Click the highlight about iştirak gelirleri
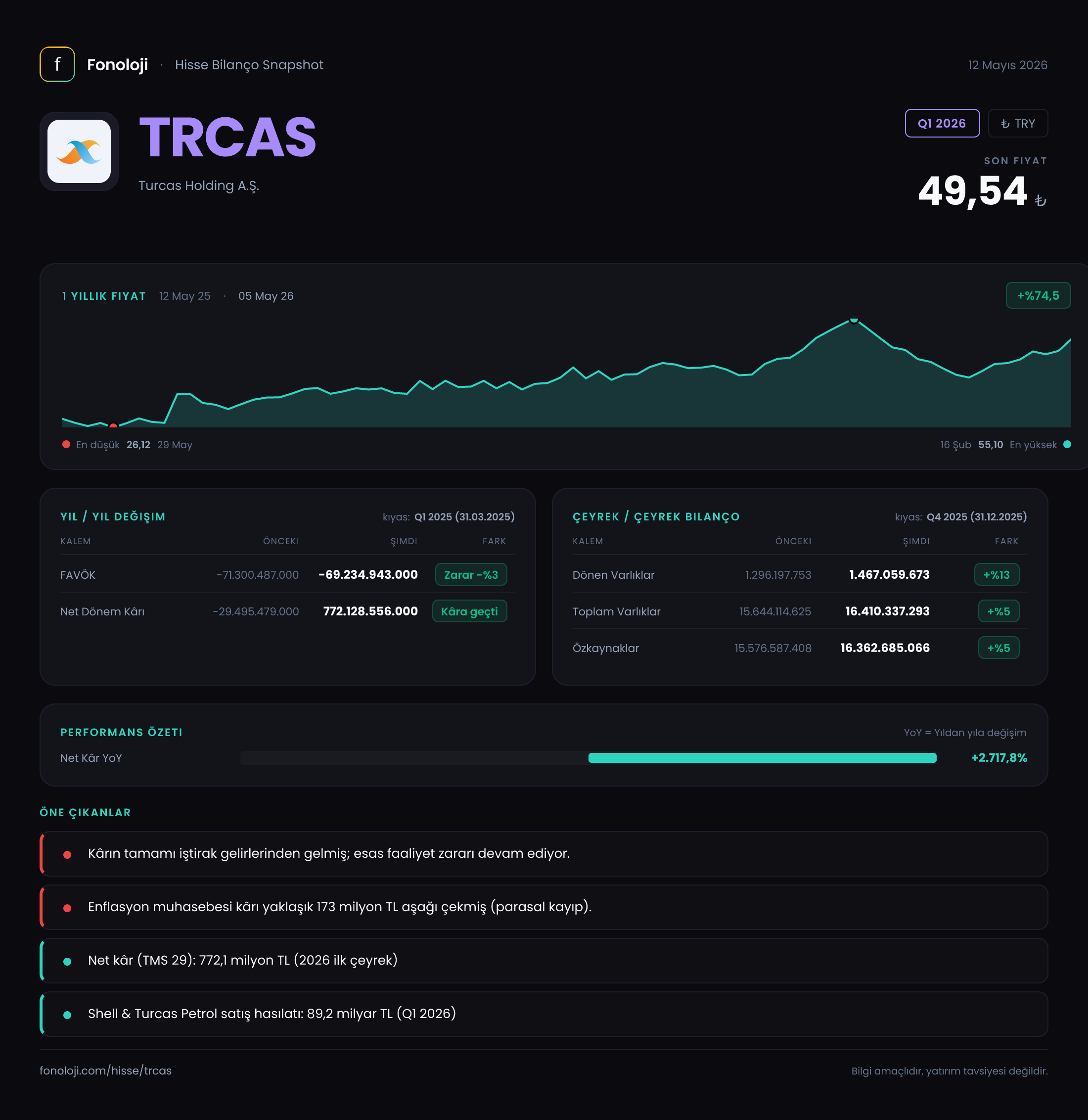The image size is (1088, 1120). coord(544,853)
